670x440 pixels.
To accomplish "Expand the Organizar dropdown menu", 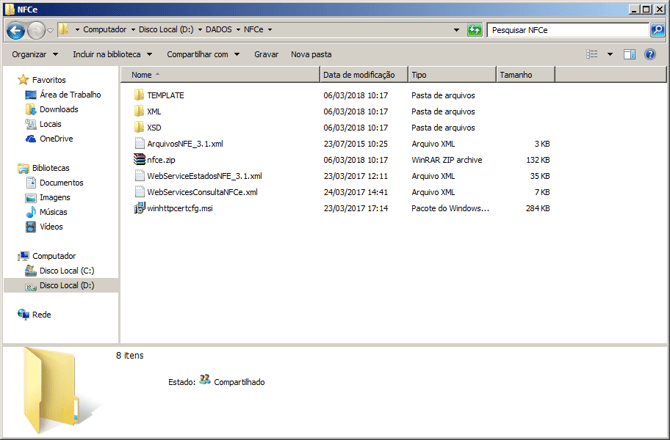I will point(33,54).
